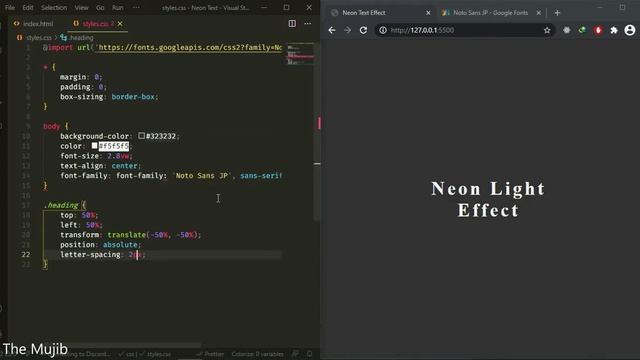Go forward in the browser
The image size is (640, 360).
[347, 30]
